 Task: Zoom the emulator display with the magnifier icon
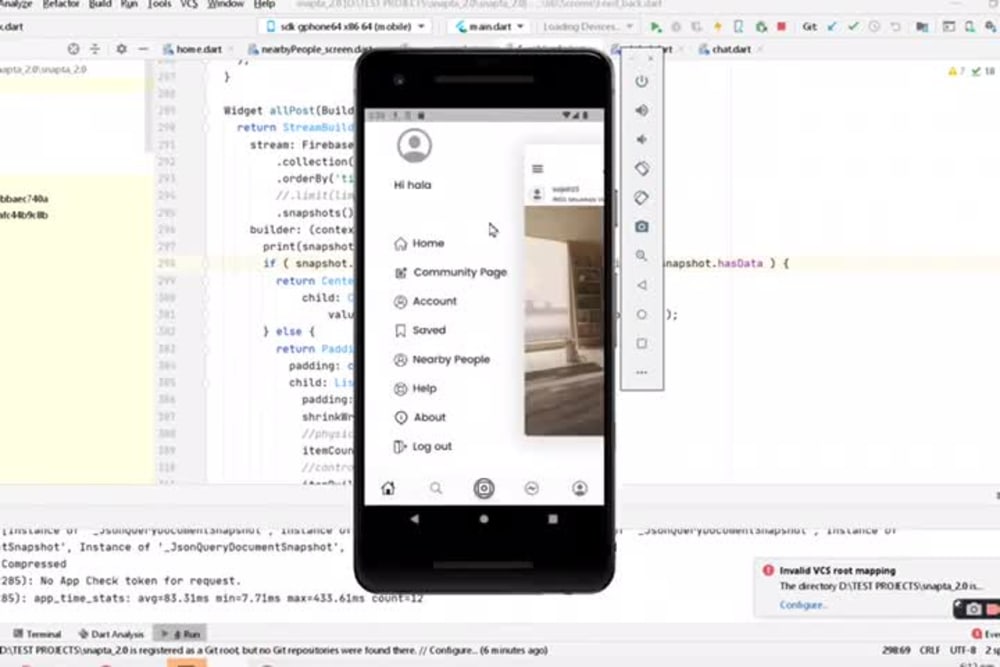point(642,255)
